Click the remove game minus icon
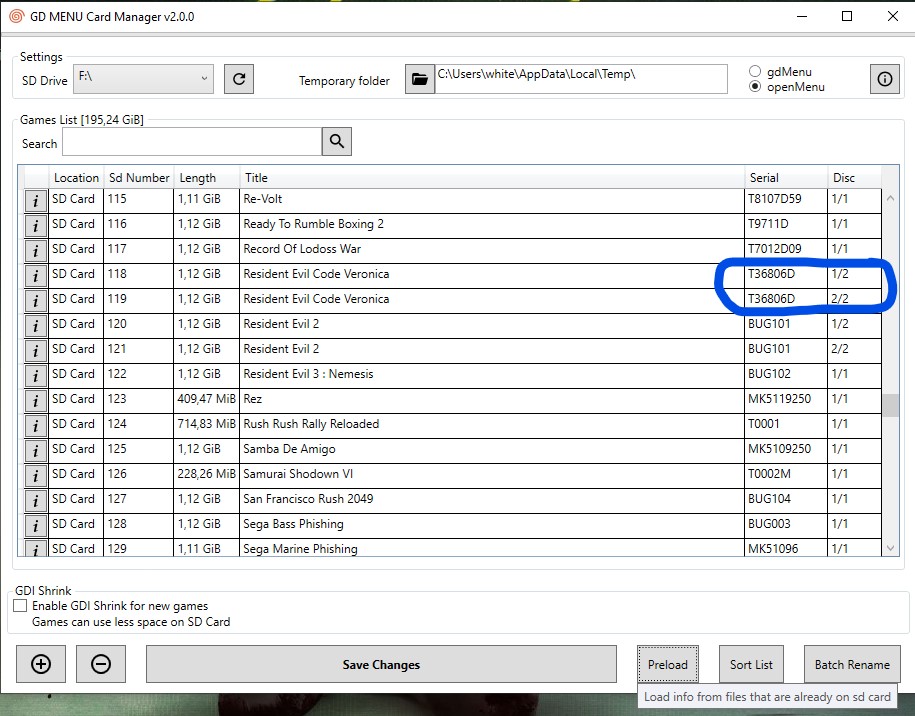Image resolution: width=915 pixels, height=716 pixels. [100, 664]
